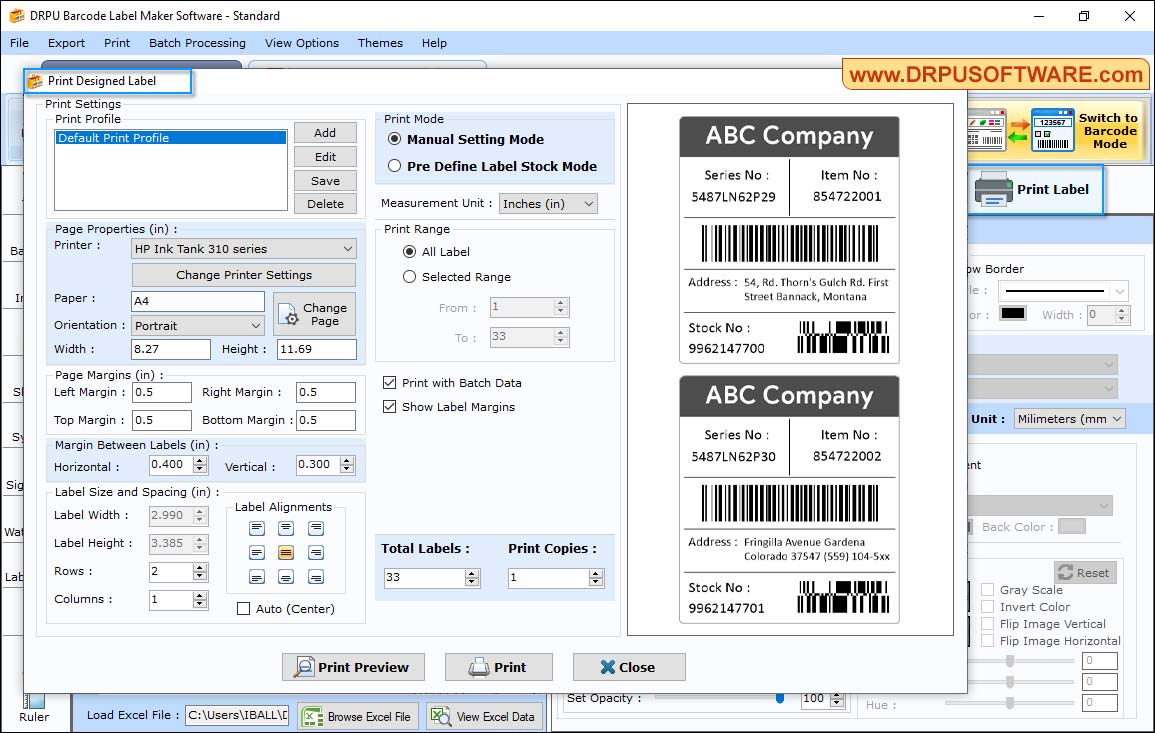
Task: Open the Themes menu
Action: pos(380,43)
